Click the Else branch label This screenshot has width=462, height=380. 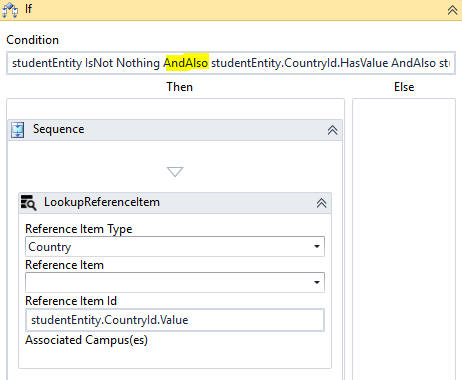click(x=404, y=87)
